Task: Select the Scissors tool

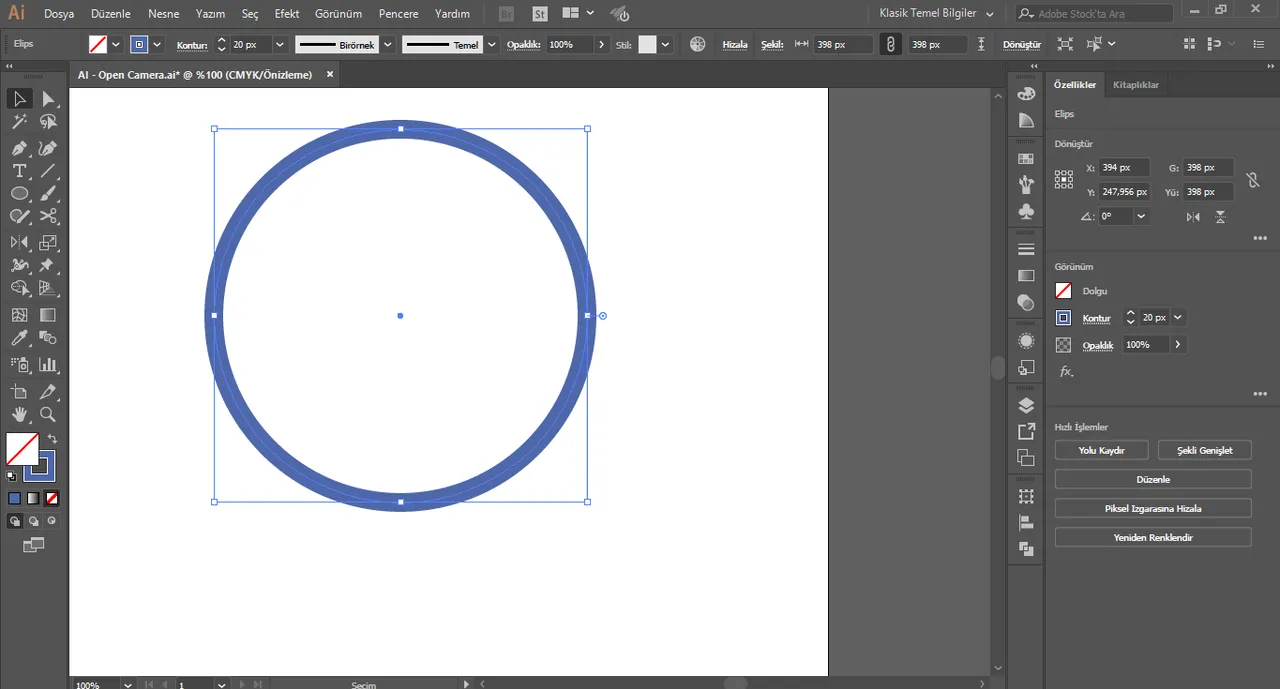Action: [48, 216]
